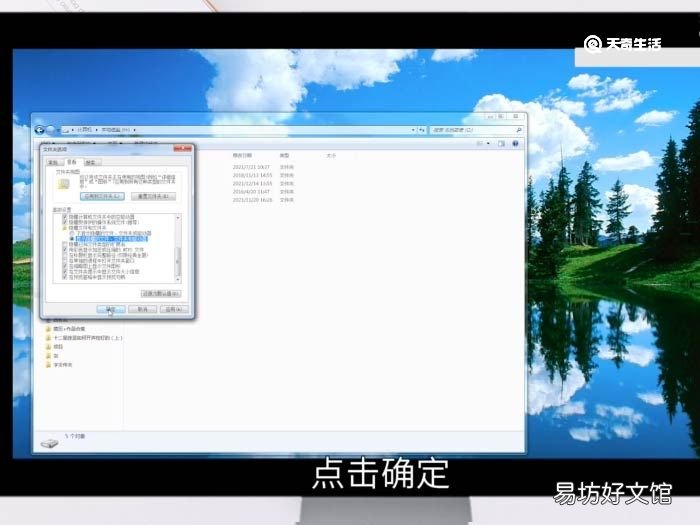Viewport: 700px width, 525px height.
Task: Click the 取消 button in the dialog
Action: [142, 309]
